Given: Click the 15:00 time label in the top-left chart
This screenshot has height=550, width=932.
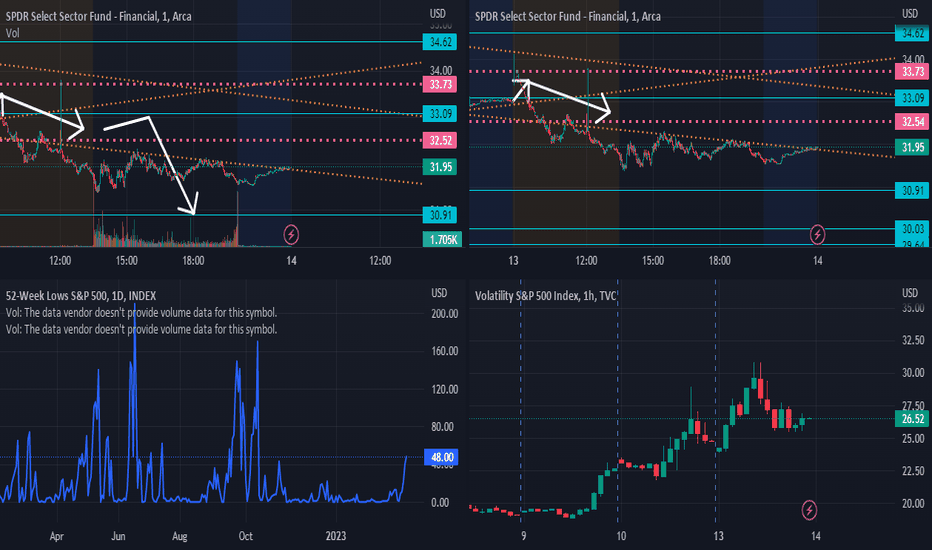Looking at the screenshot, I should (x=127, y=260).
